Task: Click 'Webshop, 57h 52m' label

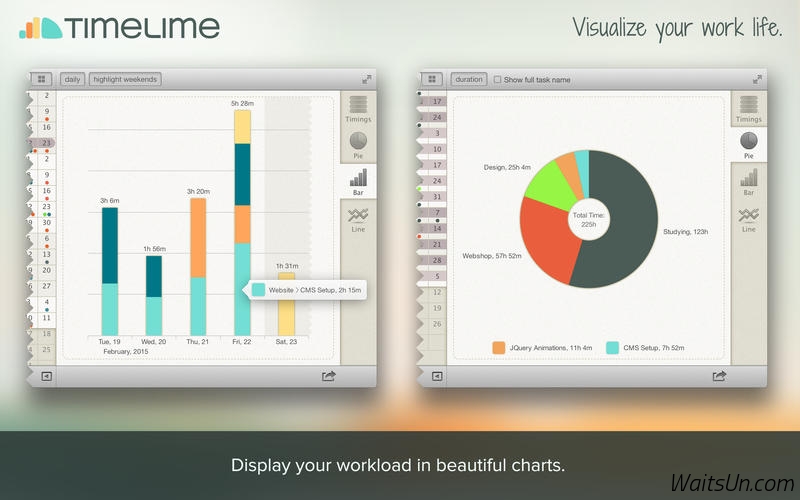Action: click(x=492, y=256)
